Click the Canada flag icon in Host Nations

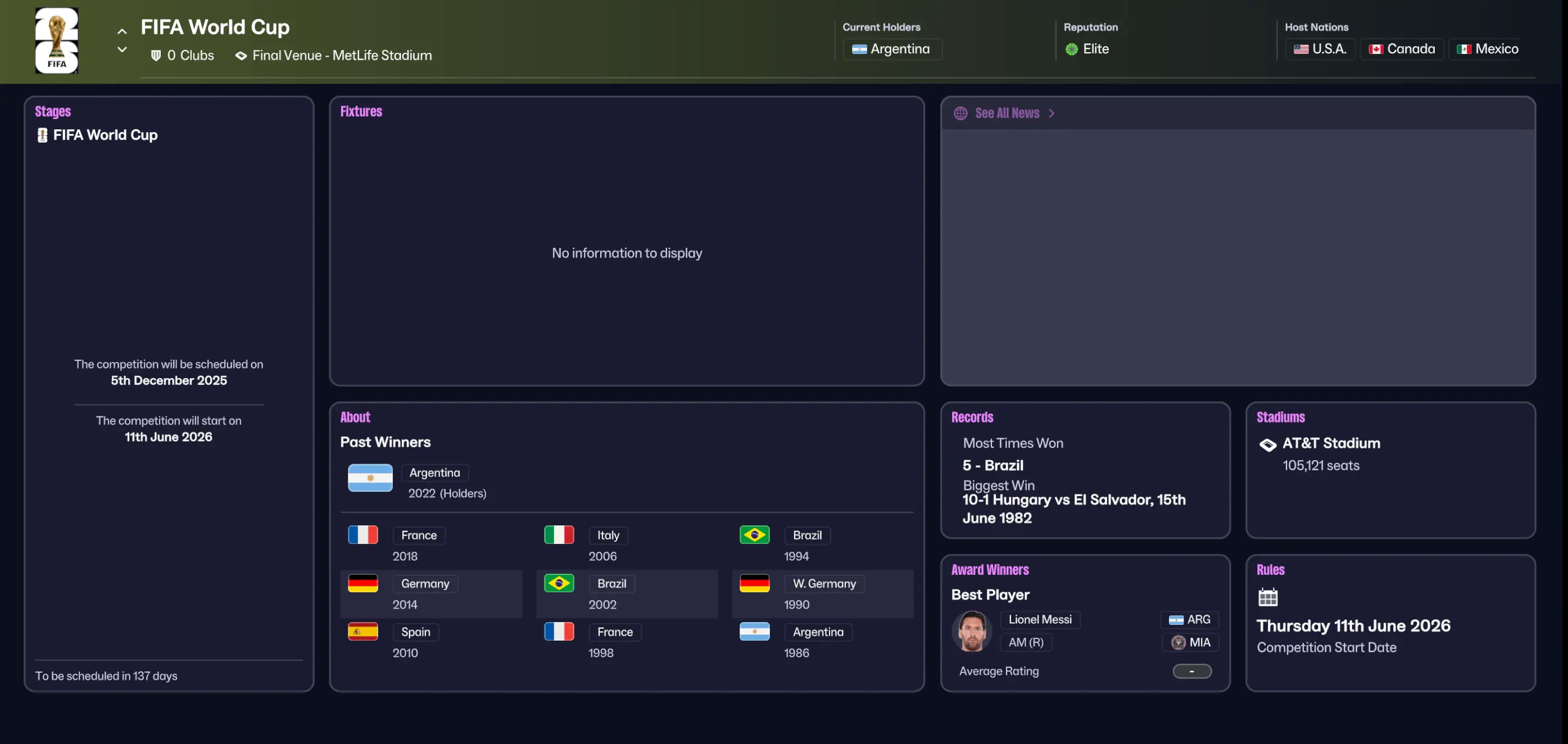pyautogui.click(x=1376, y=49)
